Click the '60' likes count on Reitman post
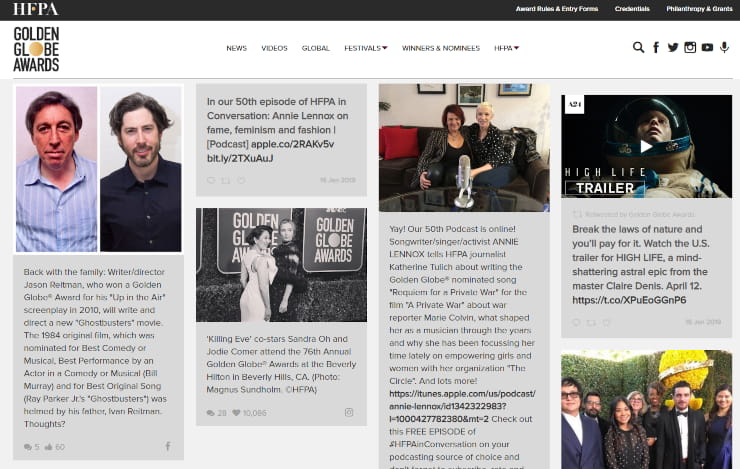This screenshot has height=469, width=740. tap(60, 447)
